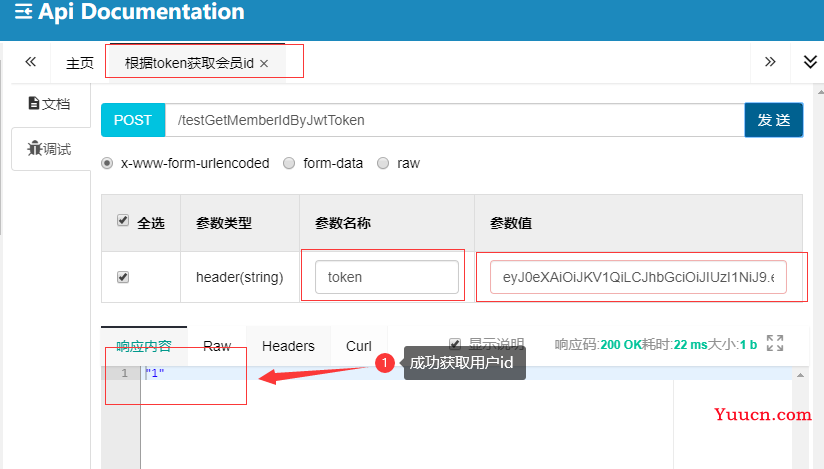Viewport: 824px width, 469px height.
Task: Click the 22 ms elapsed time text
Action: [691, 345]
